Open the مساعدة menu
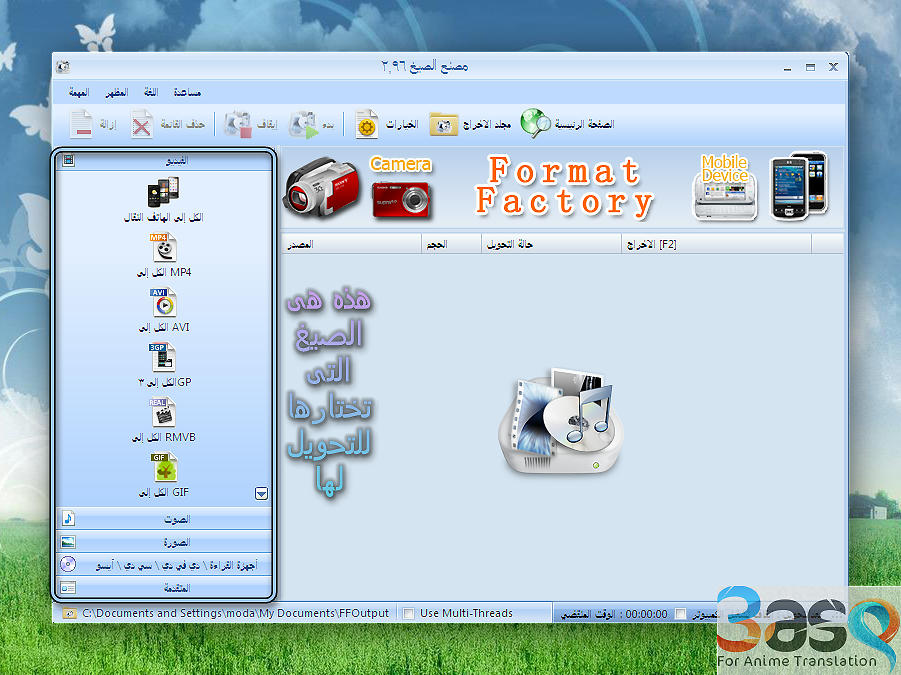The height and width of the screenshot is (675, 901). 187,92
